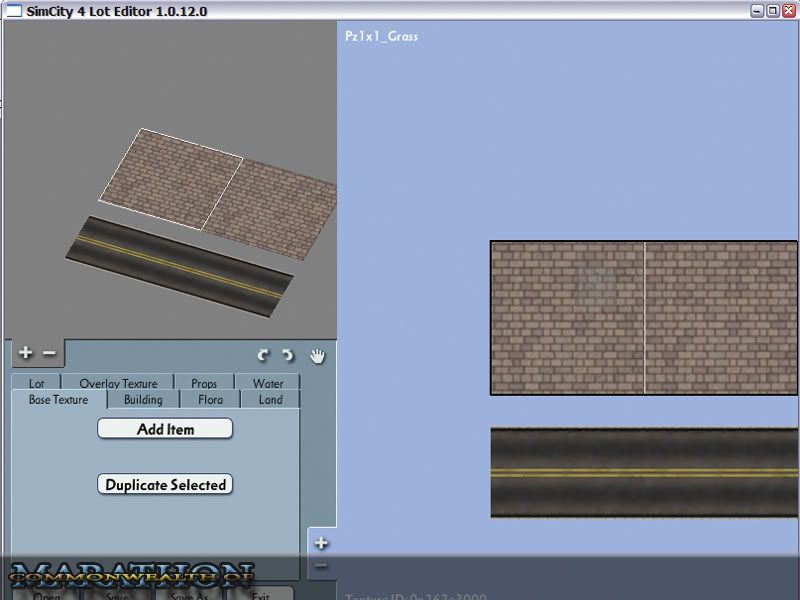Switch to the Building tab

tap(143, 399)
